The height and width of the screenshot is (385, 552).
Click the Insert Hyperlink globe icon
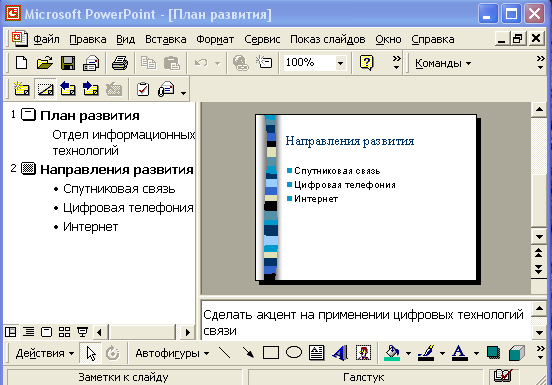(x=240, y=63)
